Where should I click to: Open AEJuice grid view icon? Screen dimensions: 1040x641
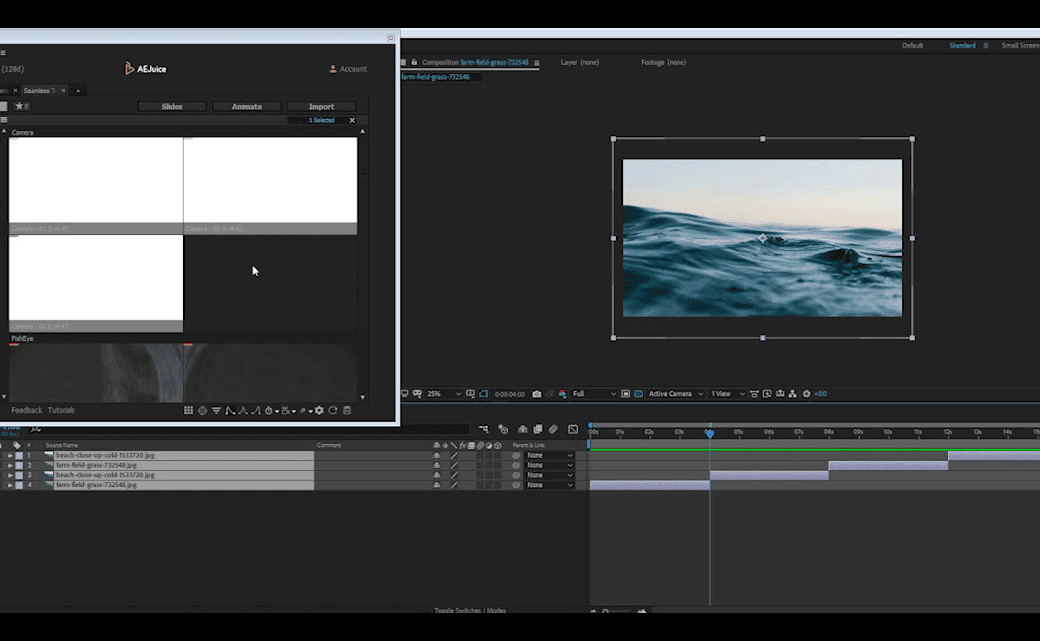(x=188, y=410)
